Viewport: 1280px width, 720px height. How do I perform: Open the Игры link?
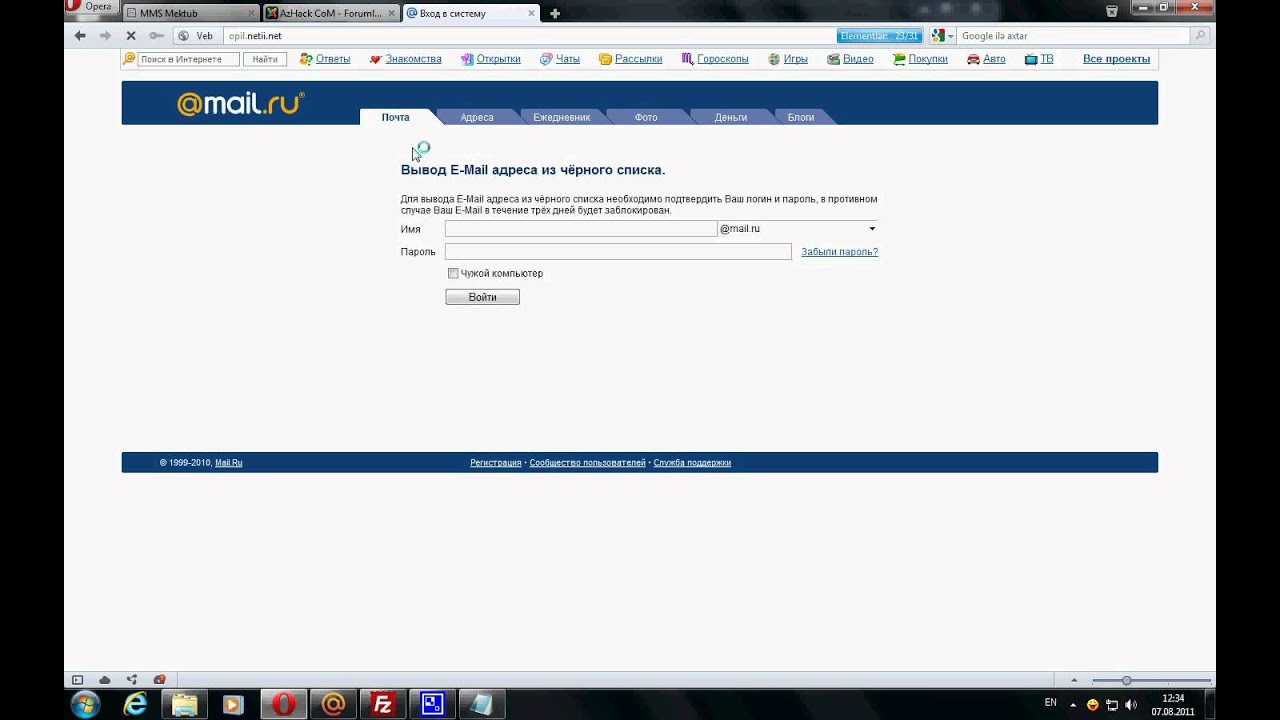795,59
